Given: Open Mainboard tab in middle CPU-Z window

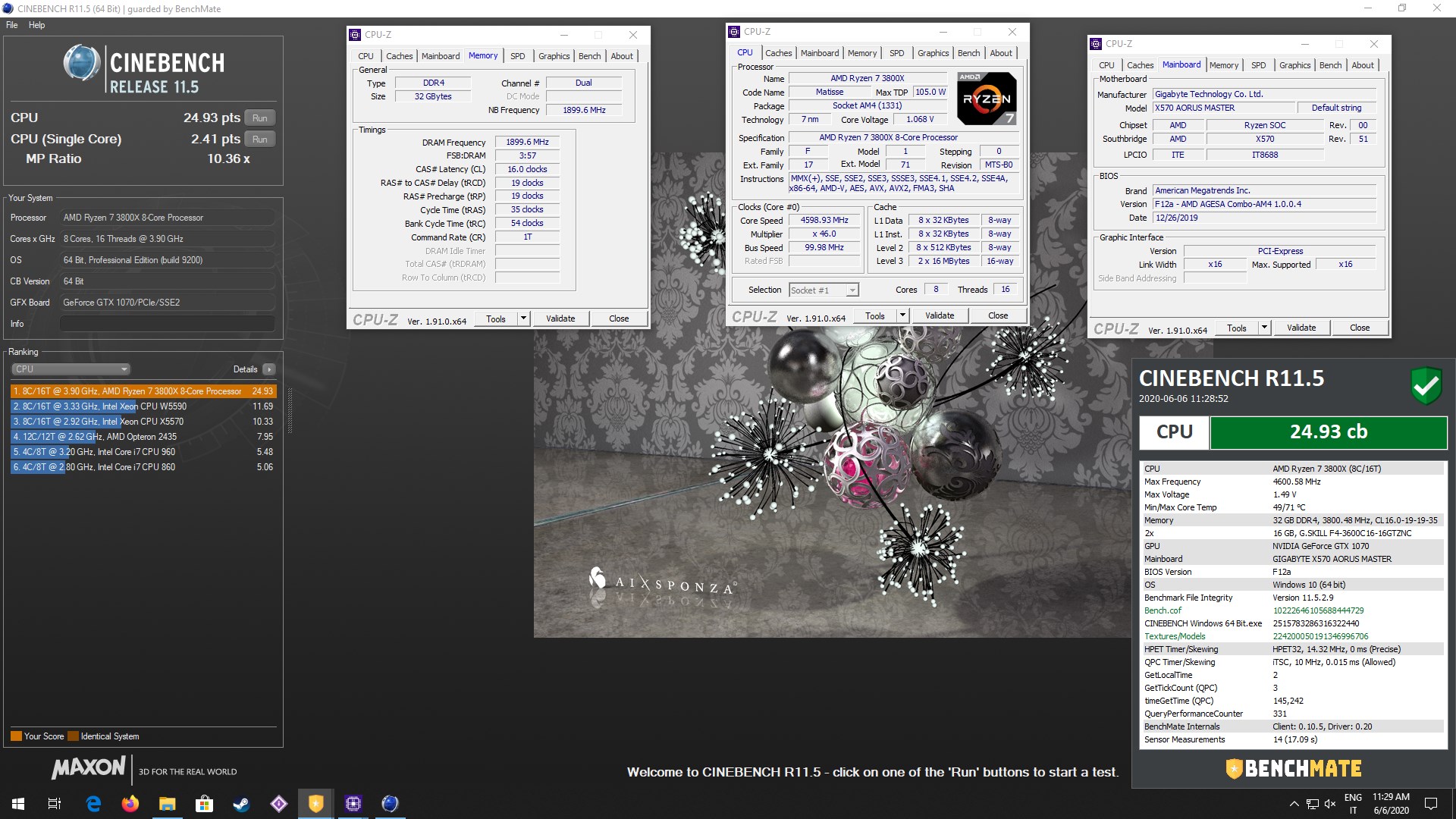Looking at the screenshot, I should [820, 53].
